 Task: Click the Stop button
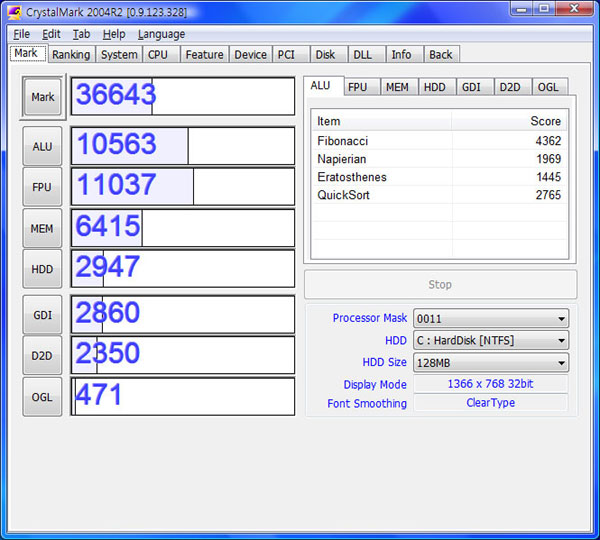[440, 285]
